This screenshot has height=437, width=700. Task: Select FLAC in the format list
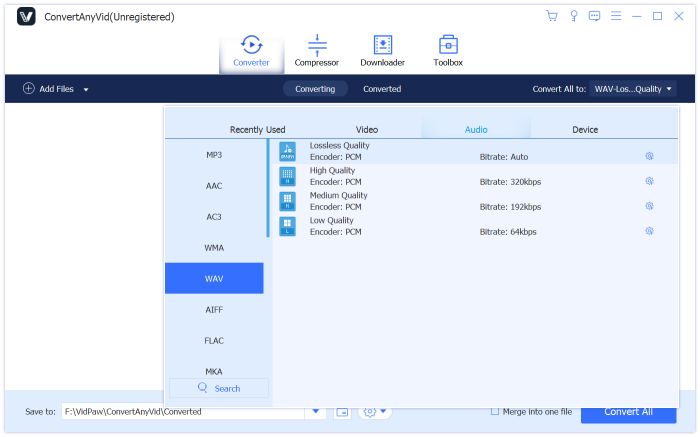click(214, 340)
